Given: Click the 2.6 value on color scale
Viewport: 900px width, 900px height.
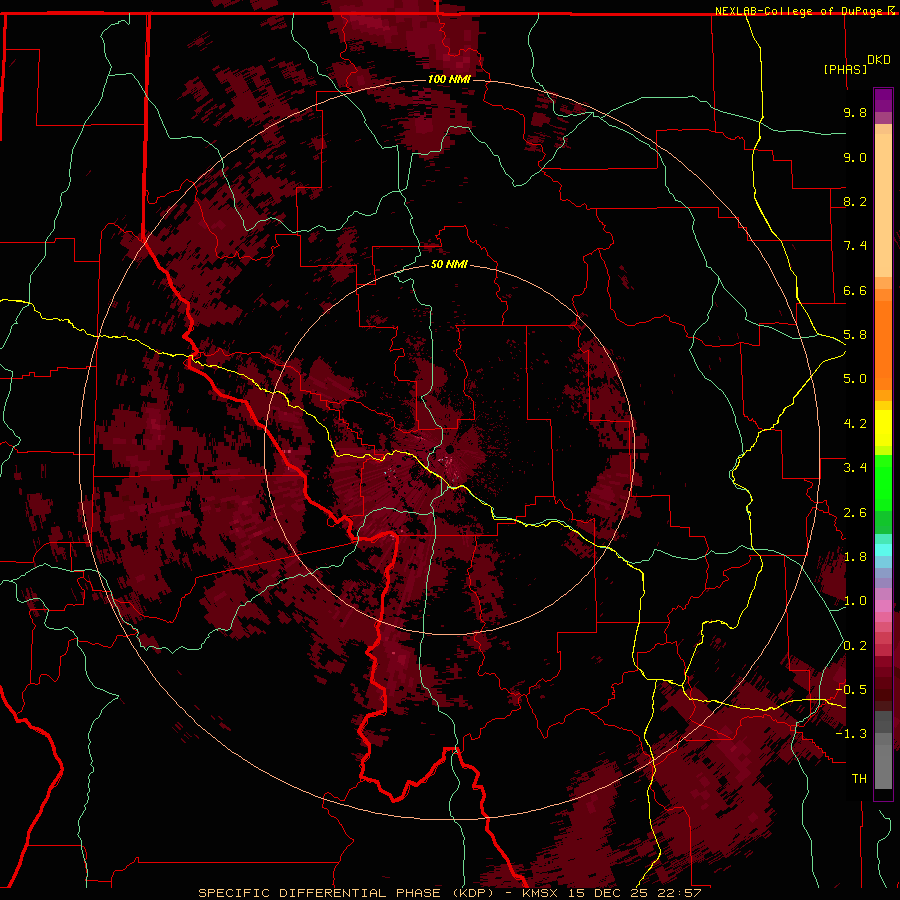Looking at the screenshot, I should click(855, 513).
